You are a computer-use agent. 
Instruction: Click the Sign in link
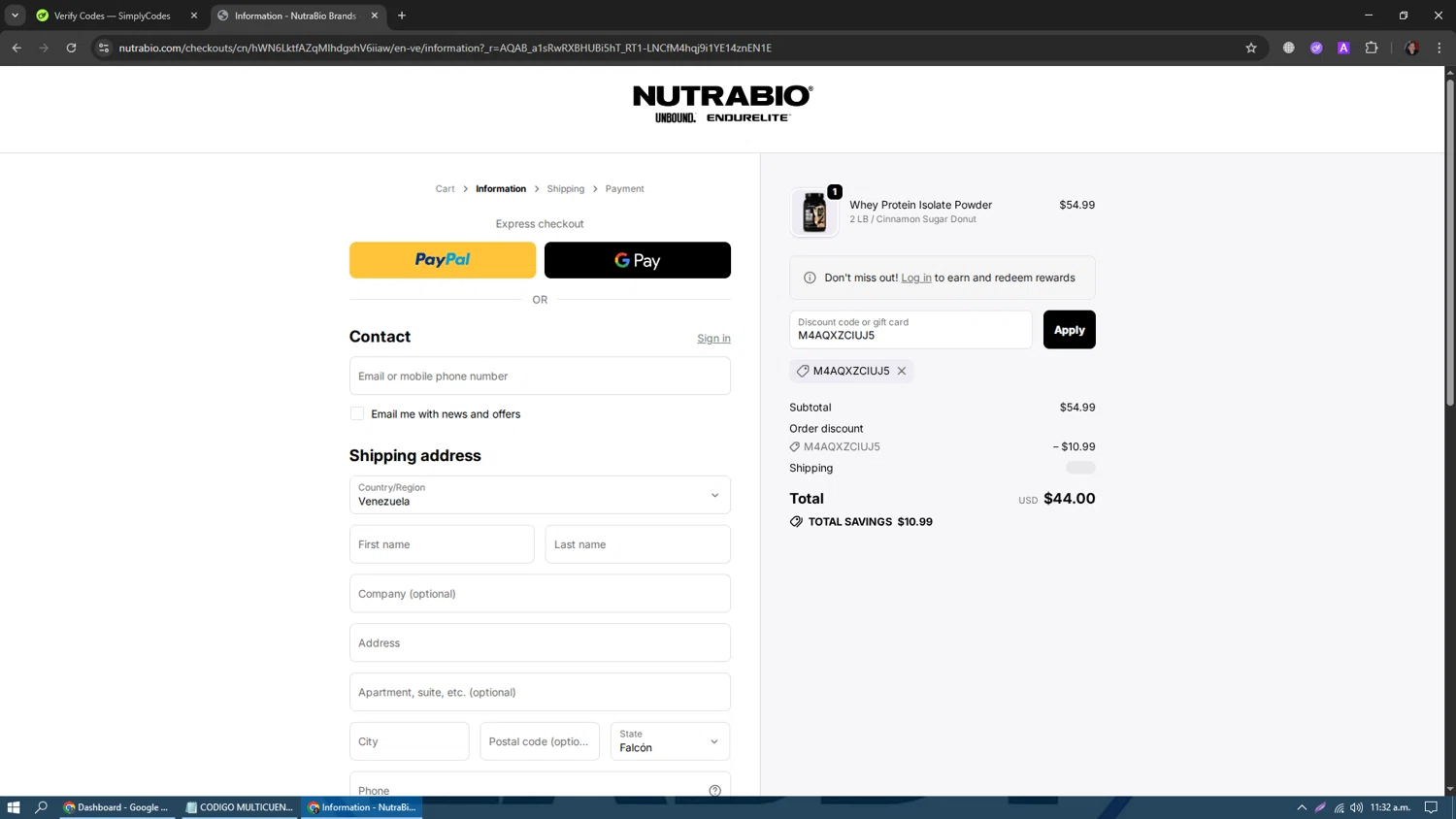coord(713,338)
